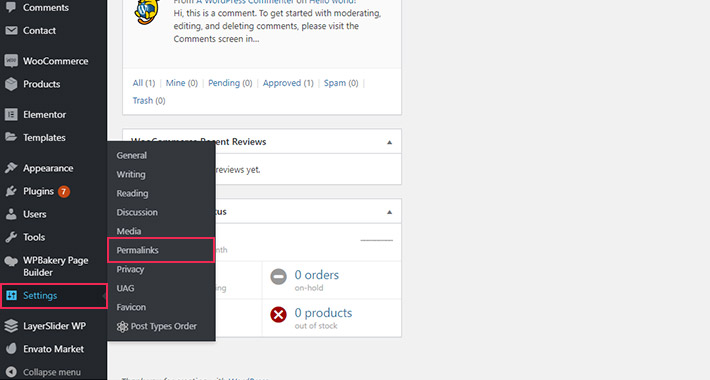The width and height of the screenshot is (710, 380).
Task: Click the WPBakery Page Builder icon
Action: tap(11, 261)
